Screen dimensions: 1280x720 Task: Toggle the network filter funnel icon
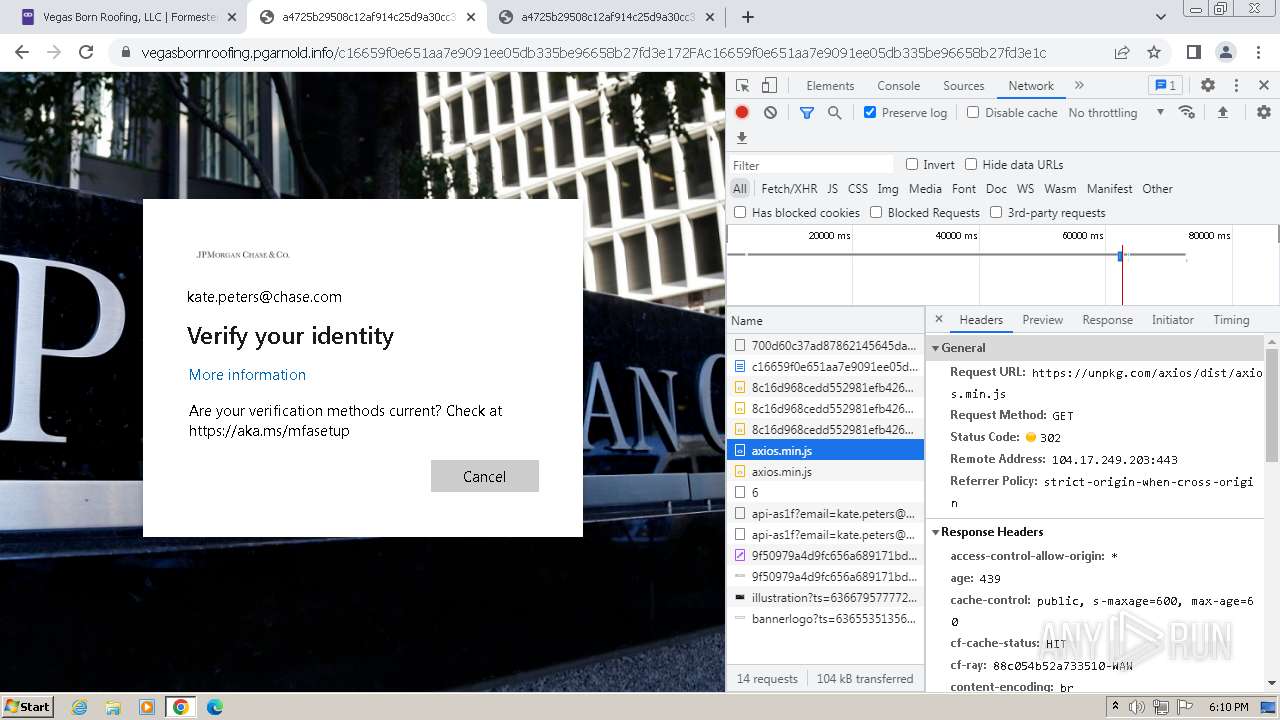click(x=806, y=113)
